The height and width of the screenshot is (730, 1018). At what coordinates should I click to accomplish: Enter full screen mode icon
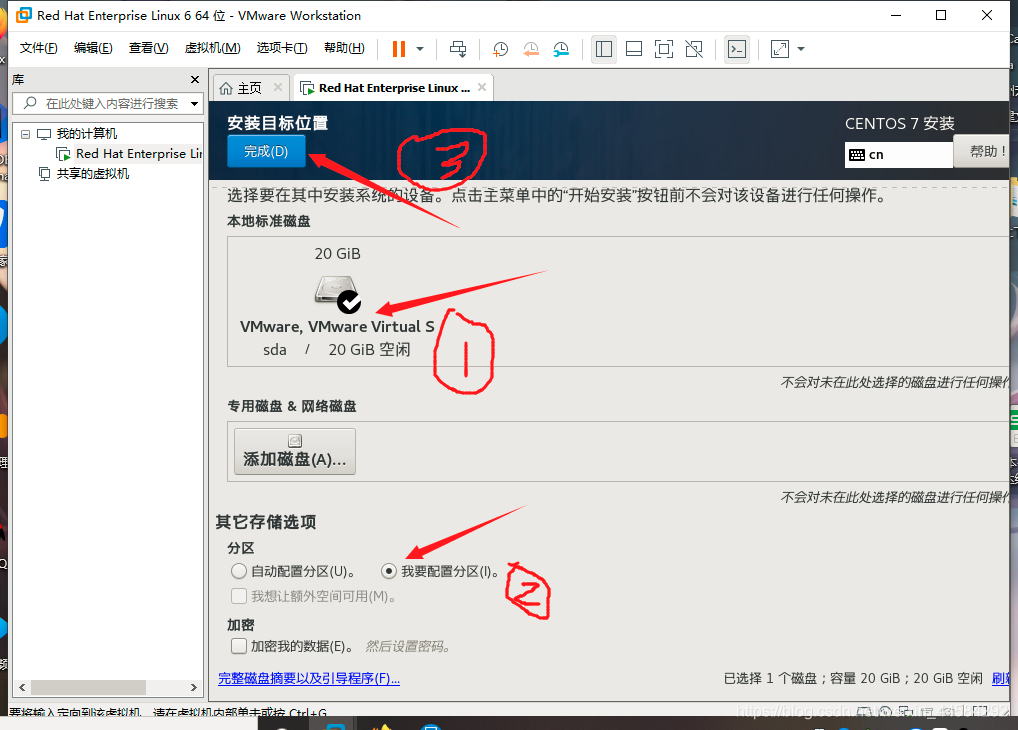point(664,49)
